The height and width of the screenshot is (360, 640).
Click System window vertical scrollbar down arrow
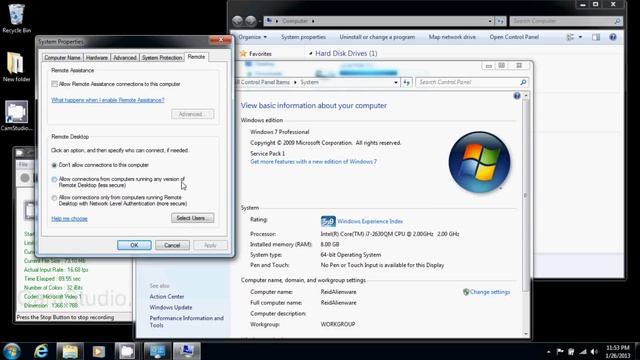(x=526, y=334)
